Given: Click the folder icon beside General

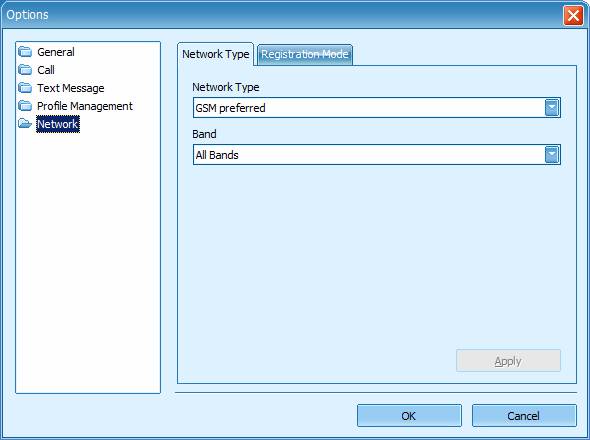Looking at the screenshot, I should 25,52.
